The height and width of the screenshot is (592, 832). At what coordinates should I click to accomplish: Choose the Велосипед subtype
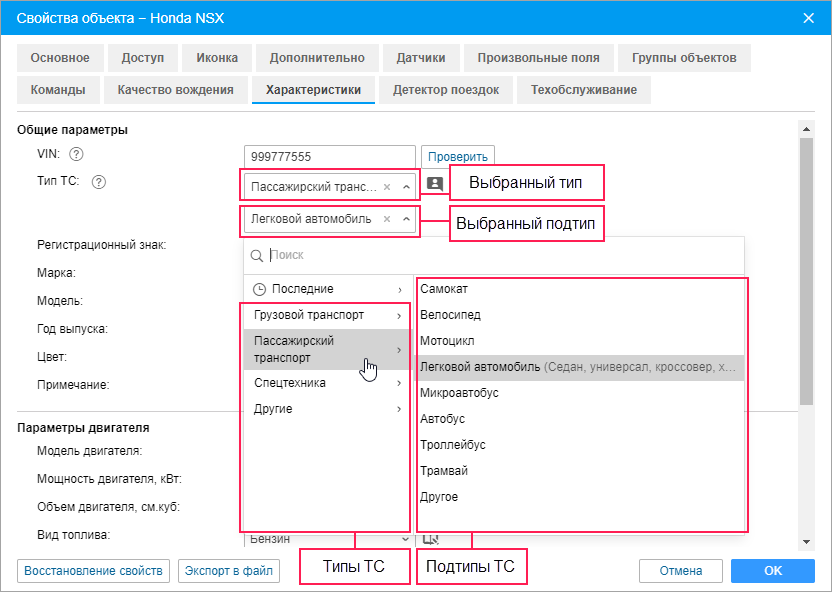580,315
